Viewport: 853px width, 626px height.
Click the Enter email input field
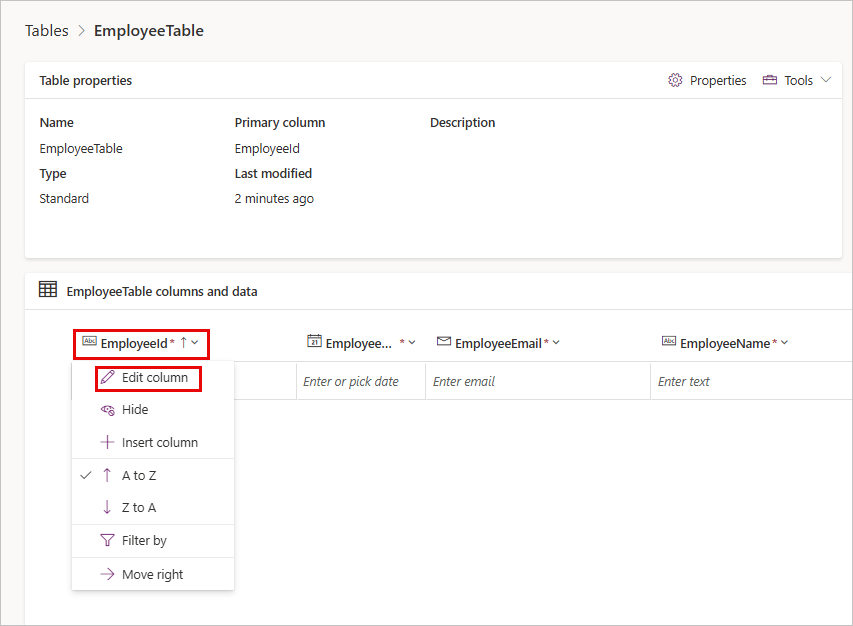[537, 381]
